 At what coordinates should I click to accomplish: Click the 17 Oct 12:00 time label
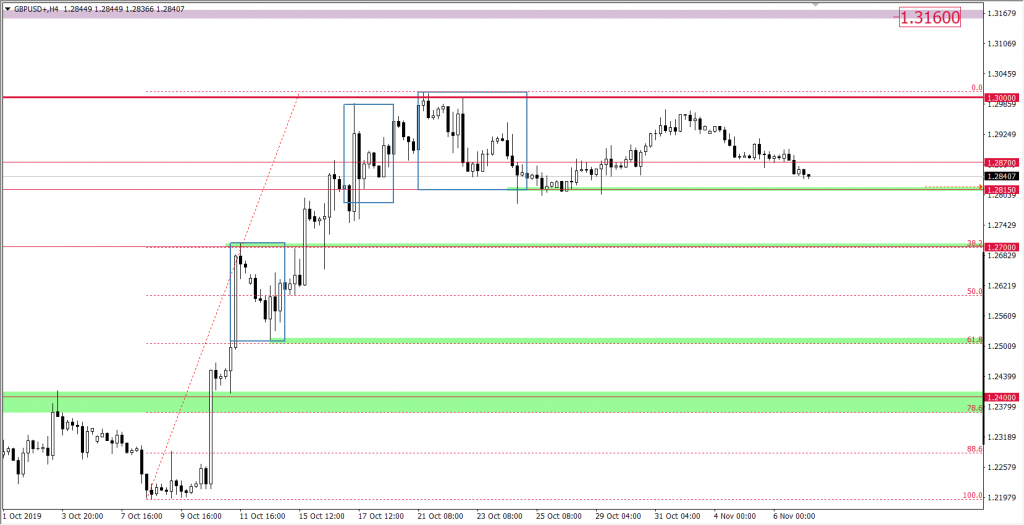tap(381, 516)
